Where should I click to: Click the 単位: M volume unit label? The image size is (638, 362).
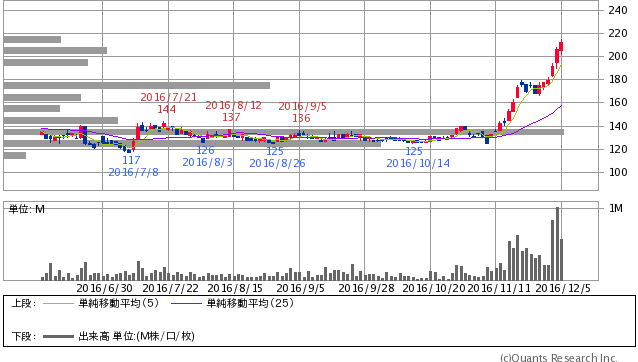pos(27,209)
